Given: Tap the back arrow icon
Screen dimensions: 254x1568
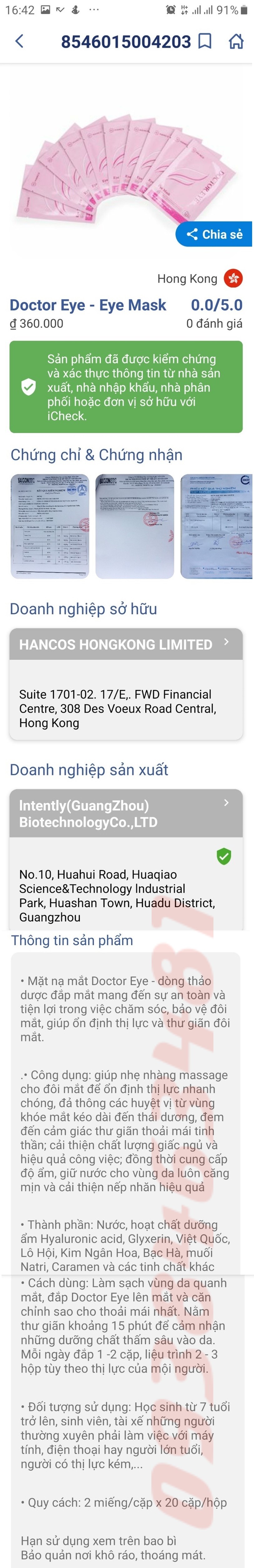Looking at the screenshot, I should (x=19, y=41).
